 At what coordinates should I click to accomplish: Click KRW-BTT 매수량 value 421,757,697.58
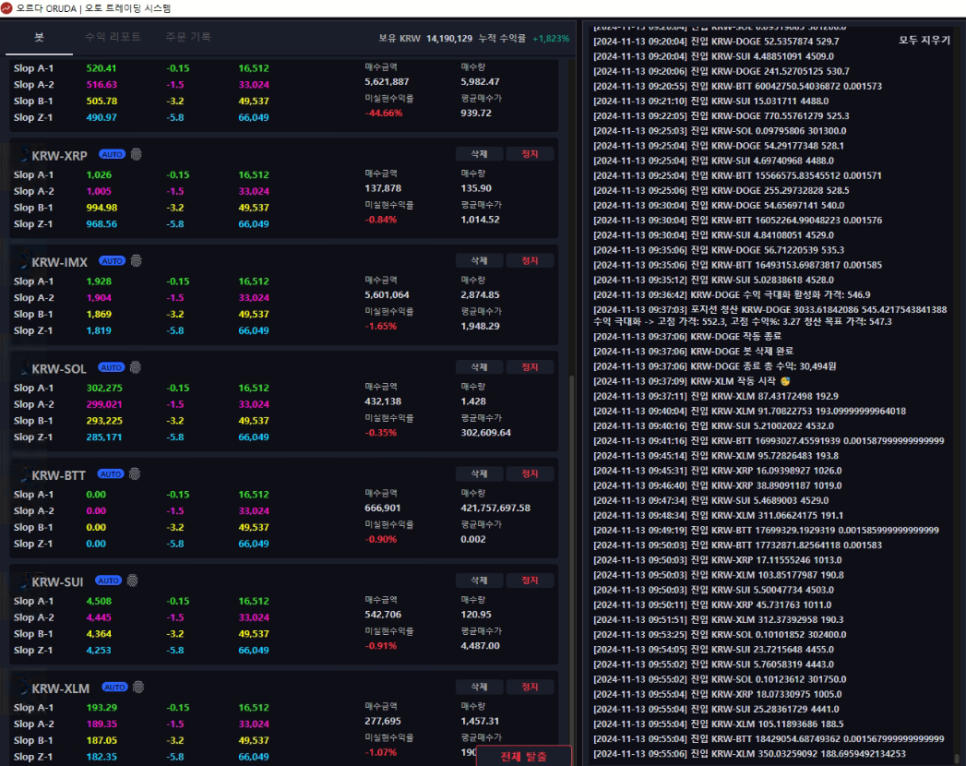point(495,508)
